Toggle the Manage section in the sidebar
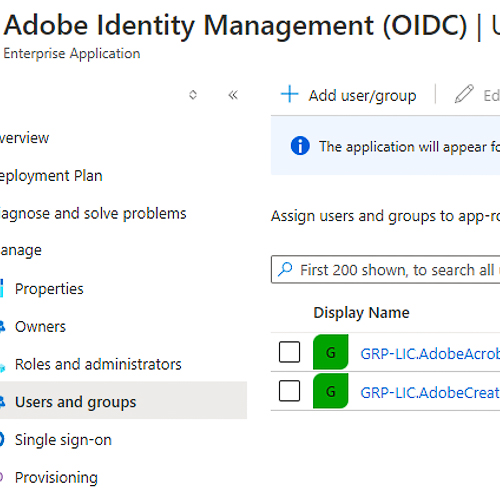 [x=21, y=250]
